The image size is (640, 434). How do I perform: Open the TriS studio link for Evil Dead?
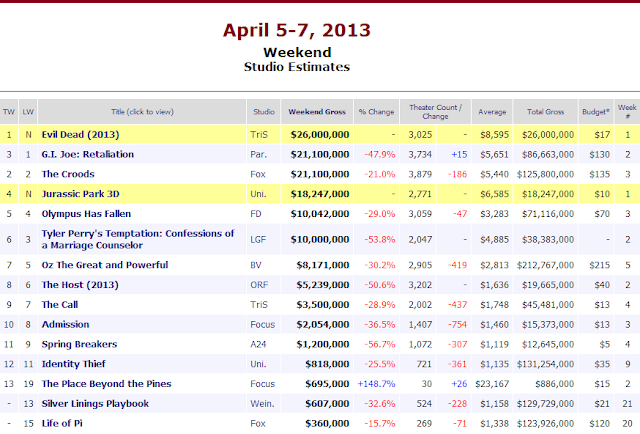pos(259,135)
